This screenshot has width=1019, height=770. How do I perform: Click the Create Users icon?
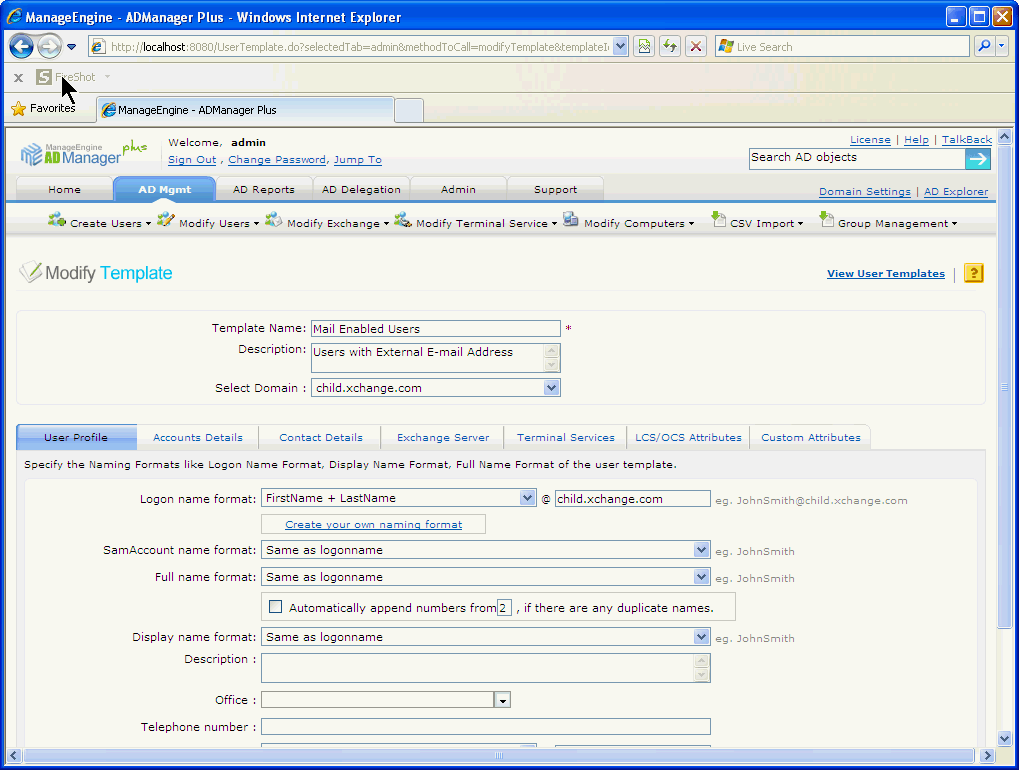click(57, 220)
